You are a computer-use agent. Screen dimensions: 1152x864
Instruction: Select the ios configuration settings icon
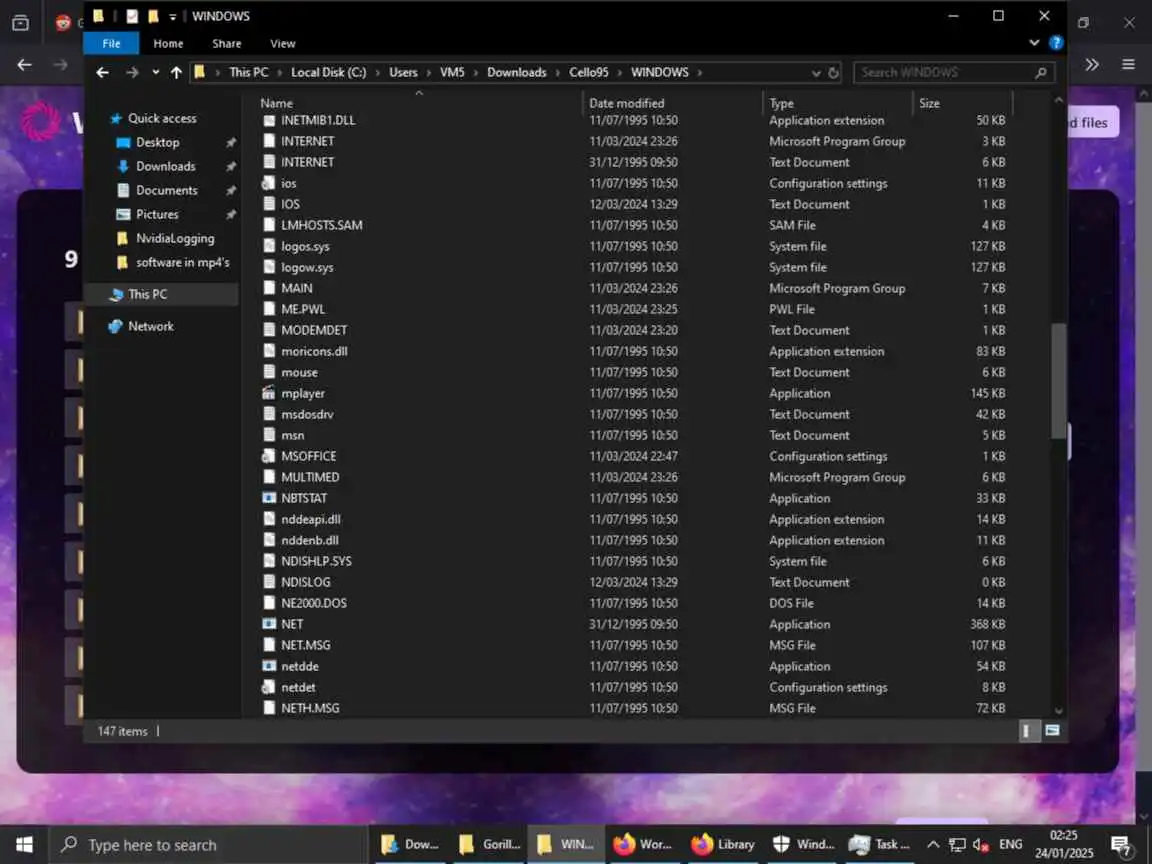269,183
